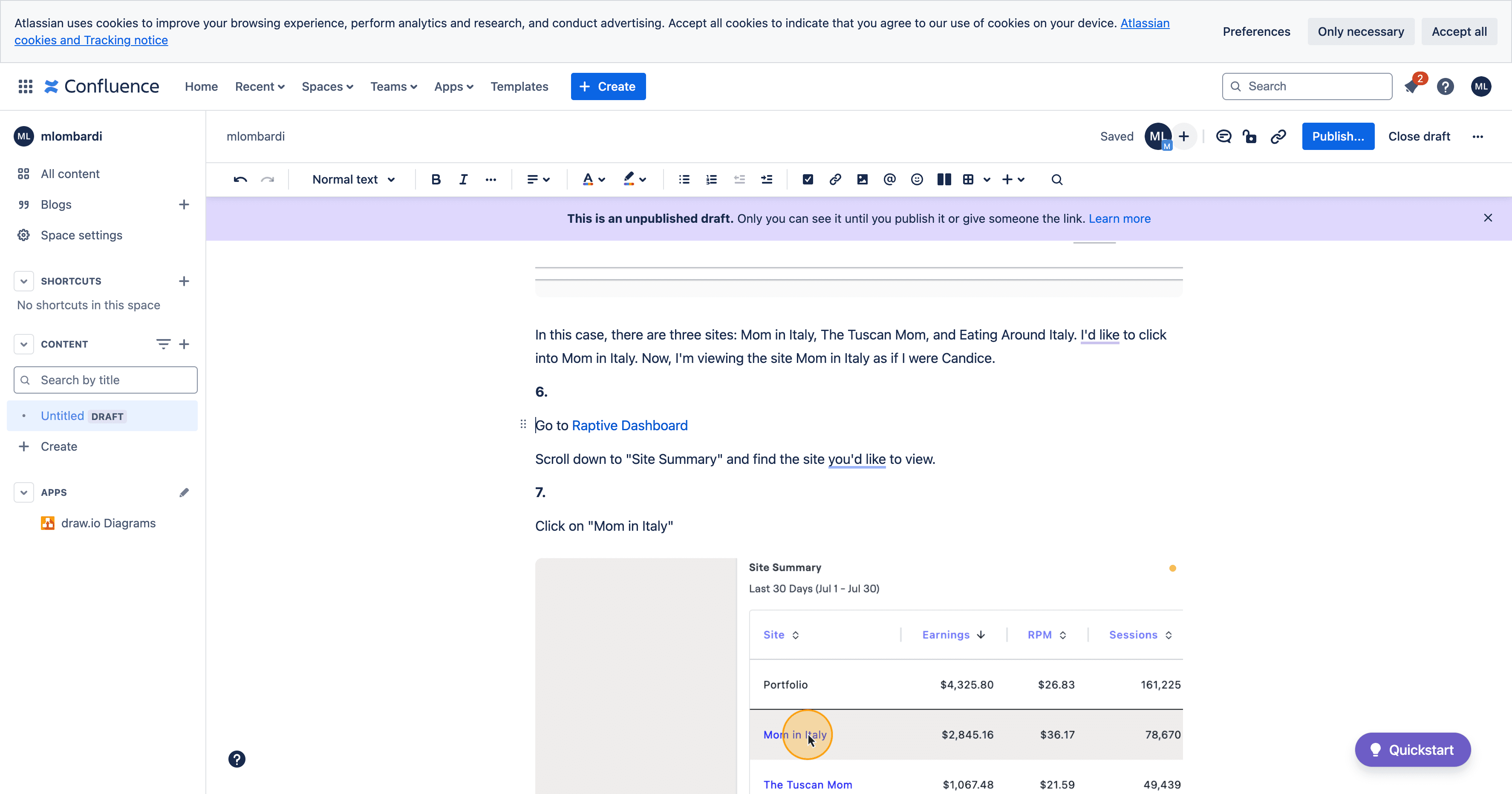Click the Publish button
This screenshot has height=794, width=1512.
tap(1338, 136)
